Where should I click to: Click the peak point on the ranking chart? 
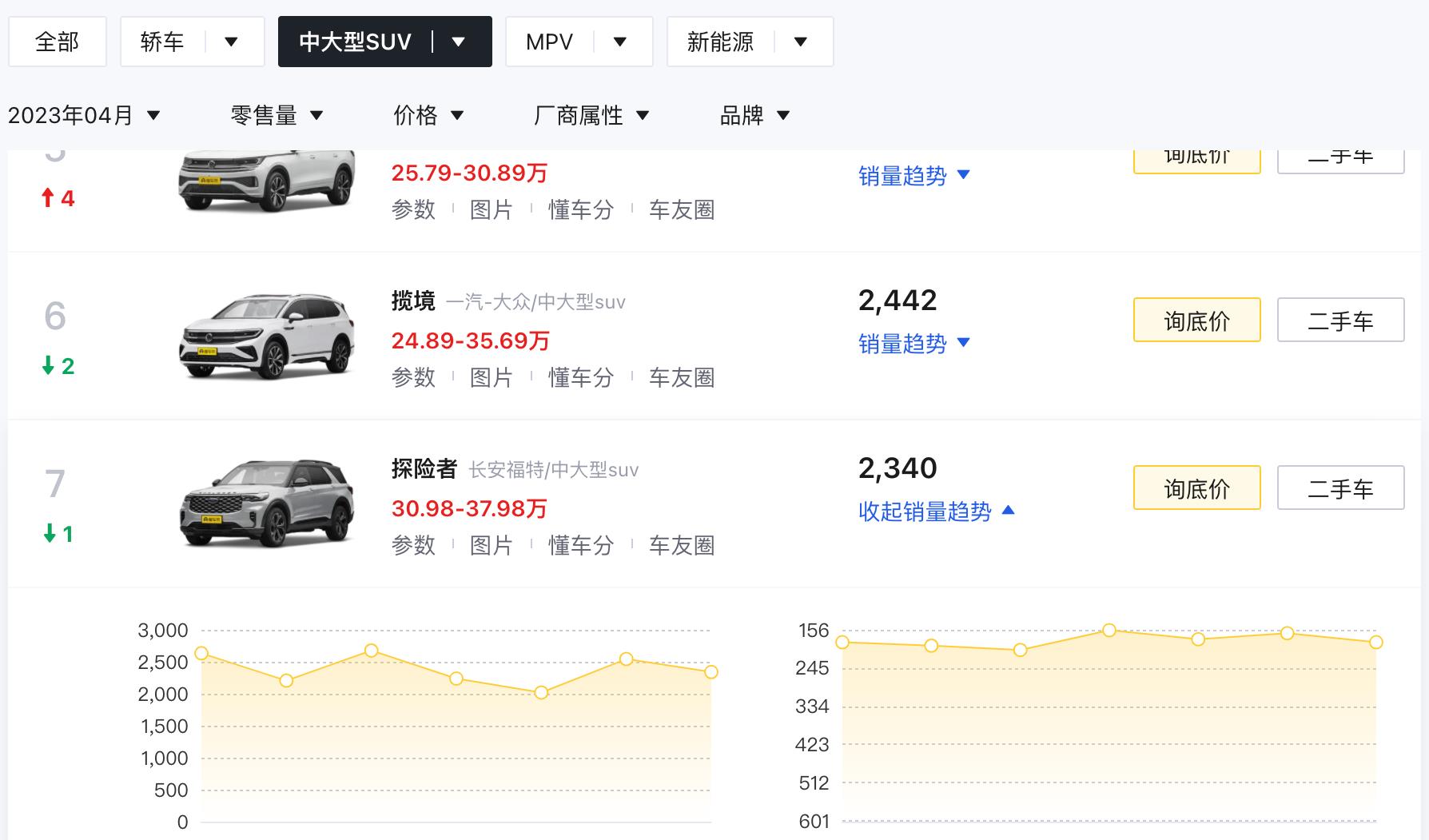click(1109, 631)
